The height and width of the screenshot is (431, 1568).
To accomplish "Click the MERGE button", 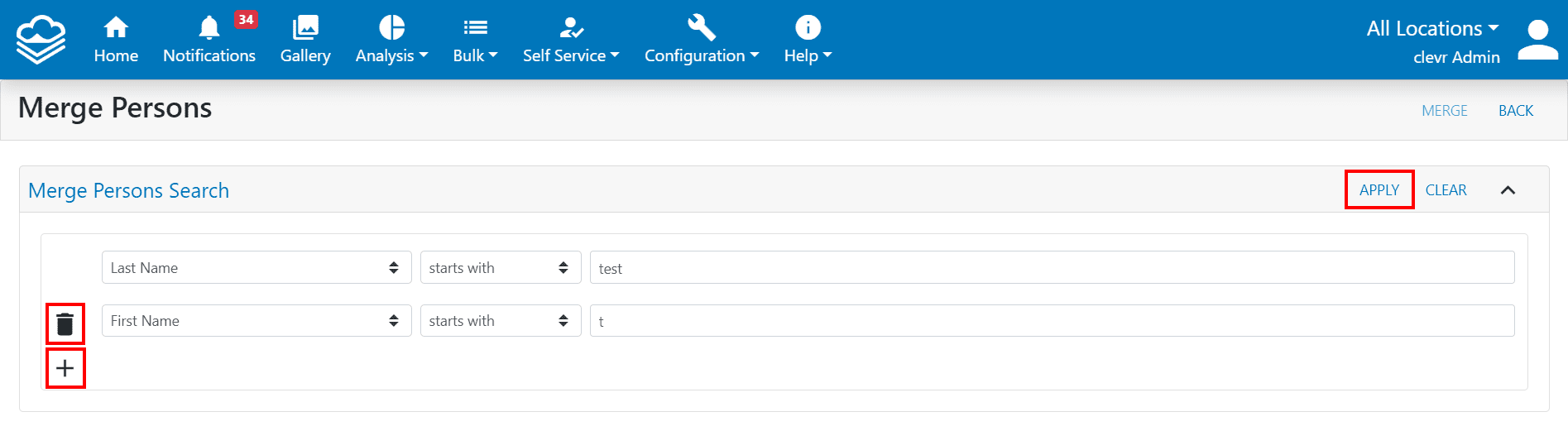I will (1444, 111).
